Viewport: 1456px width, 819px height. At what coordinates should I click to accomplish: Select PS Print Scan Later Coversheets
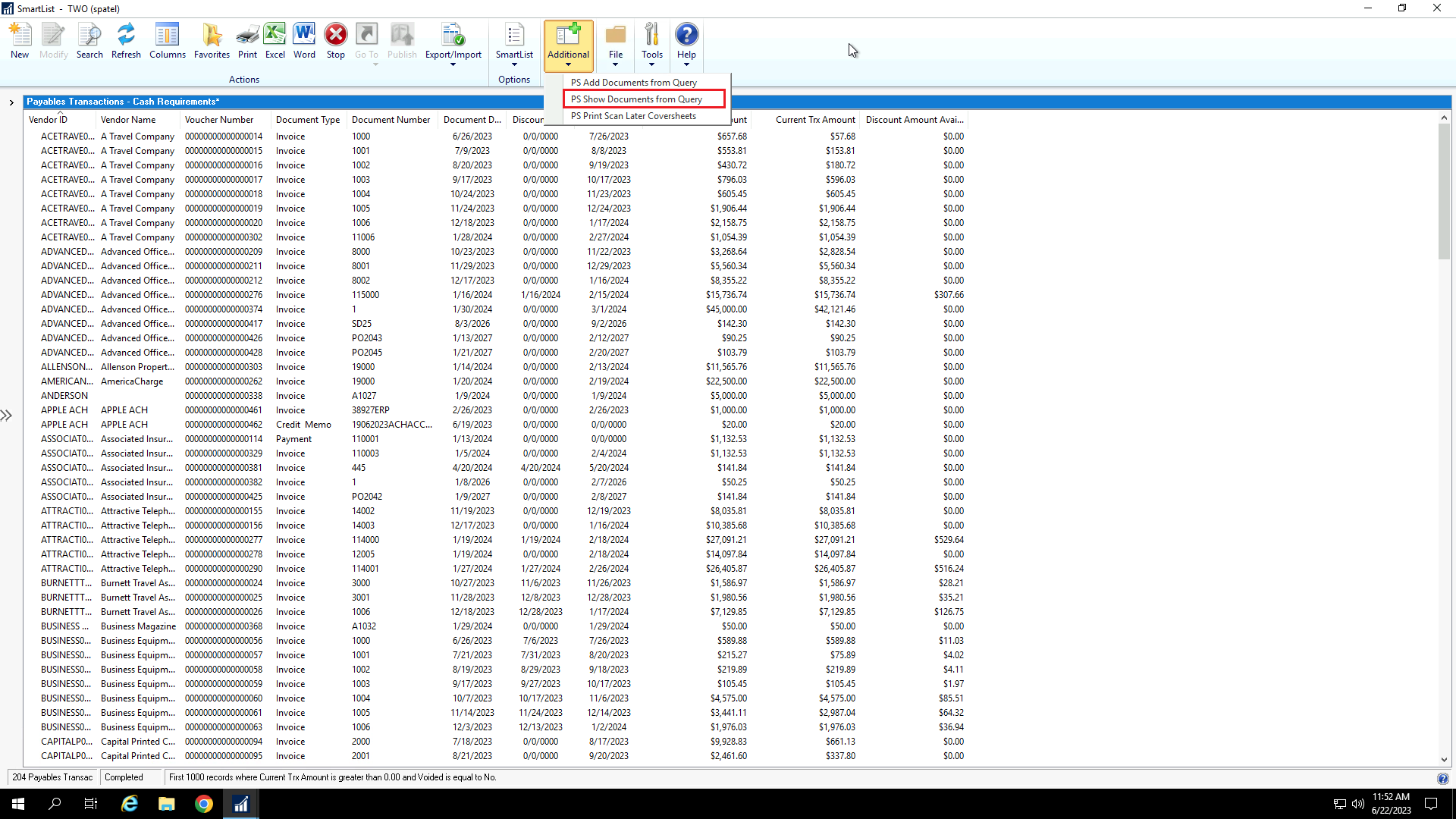(x=633, y=116)
